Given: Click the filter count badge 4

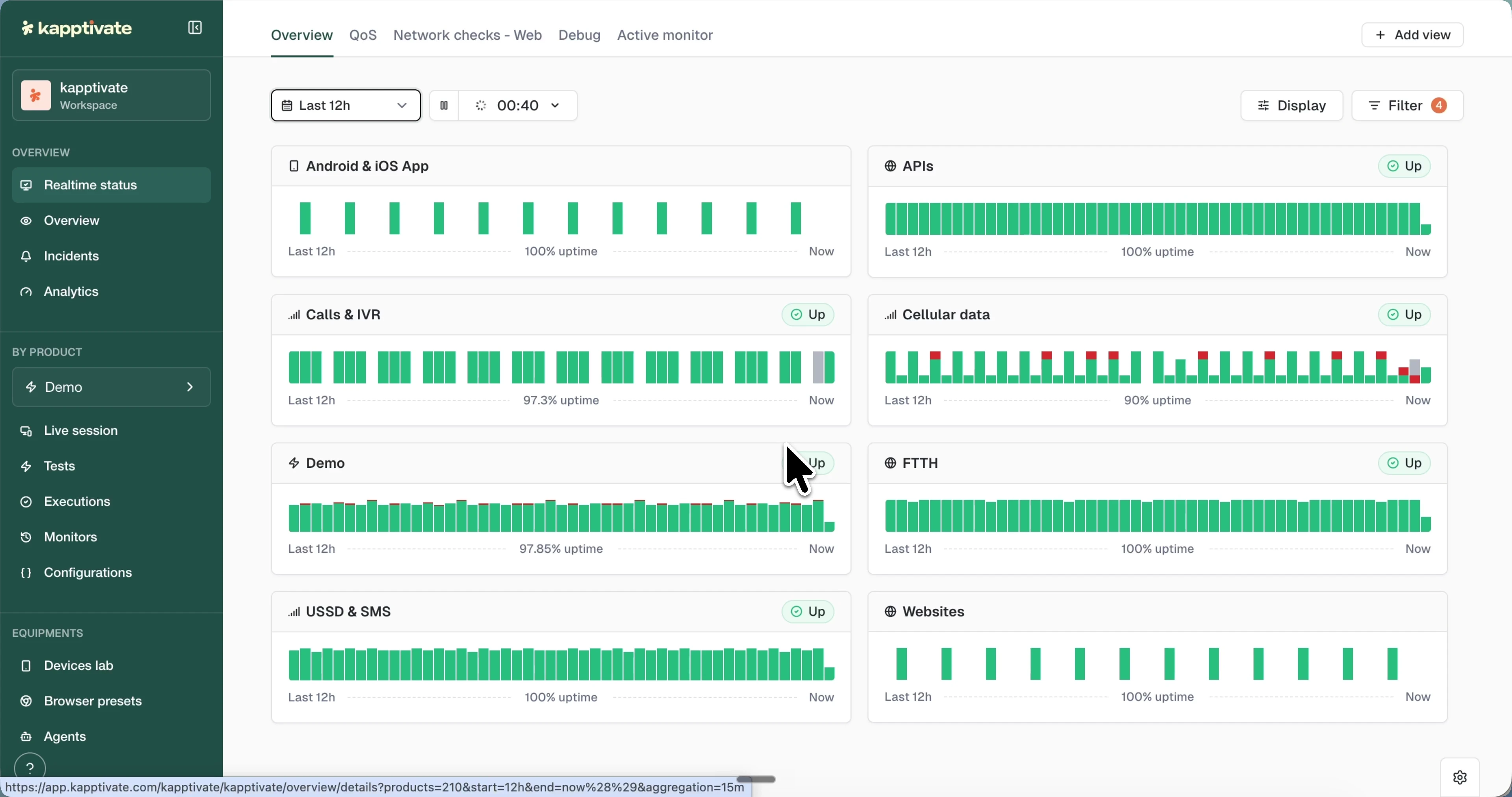Looking at the screenshot, I should pos(1439,106).
